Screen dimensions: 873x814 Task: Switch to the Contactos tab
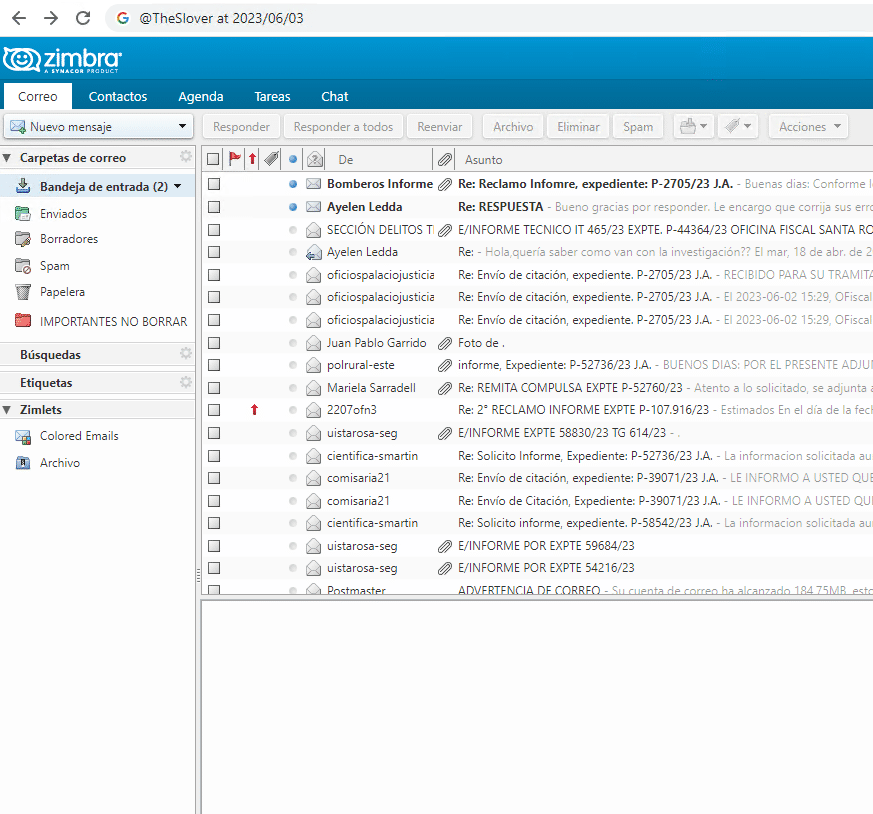tap(117, 96)
